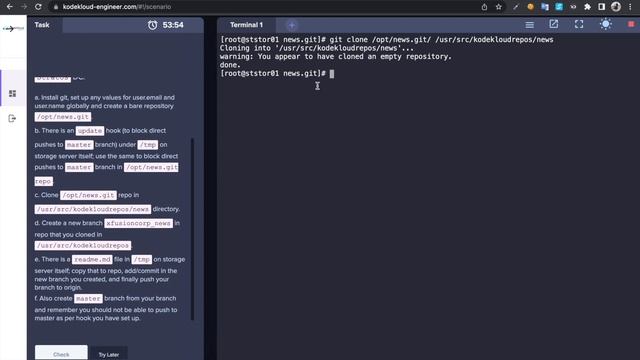Click the 53:54 countdown timer
Screen dimensions: 640x360
point(173,25)
